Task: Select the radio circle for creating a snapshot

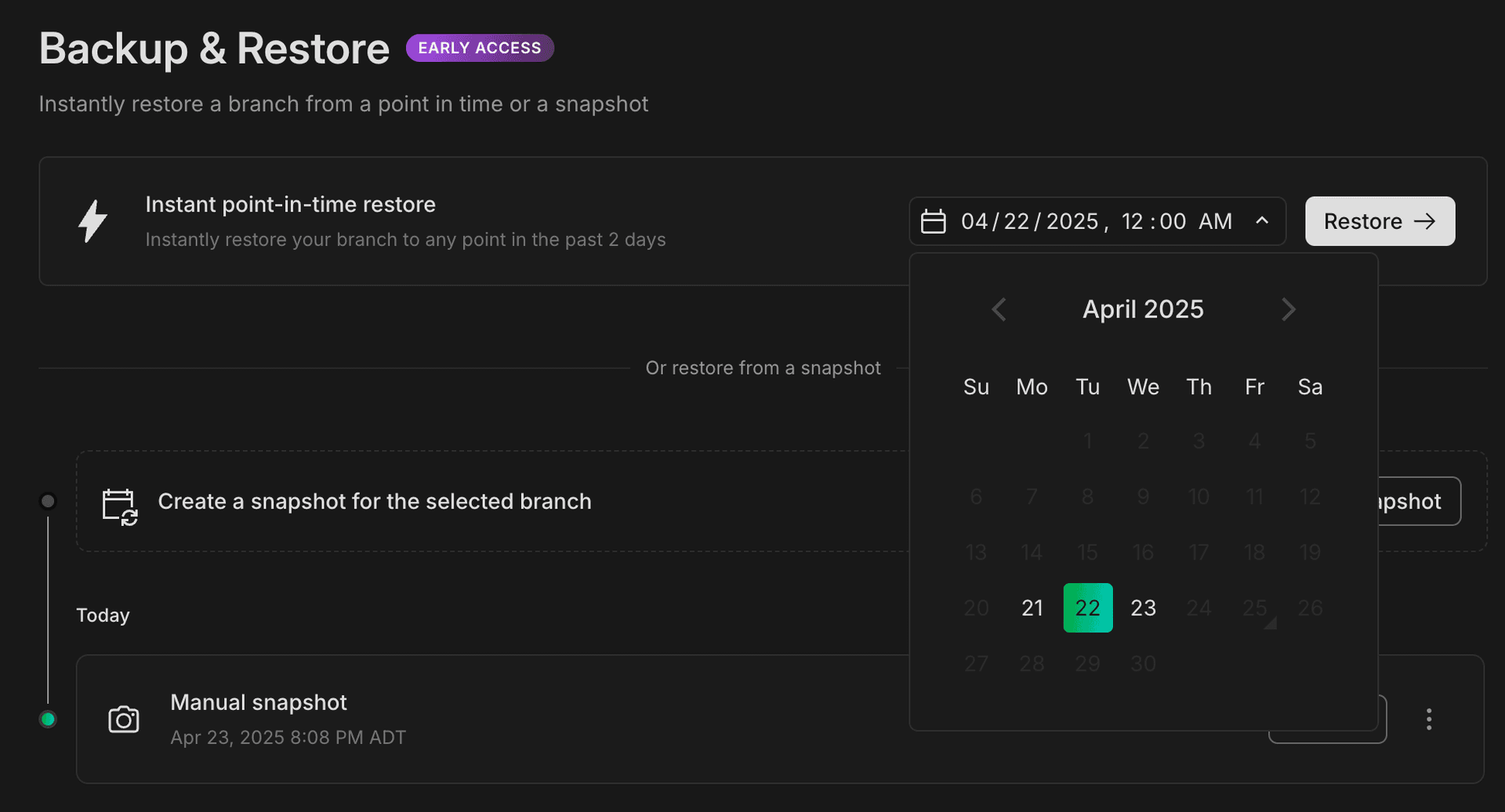Action: (47, 501)
